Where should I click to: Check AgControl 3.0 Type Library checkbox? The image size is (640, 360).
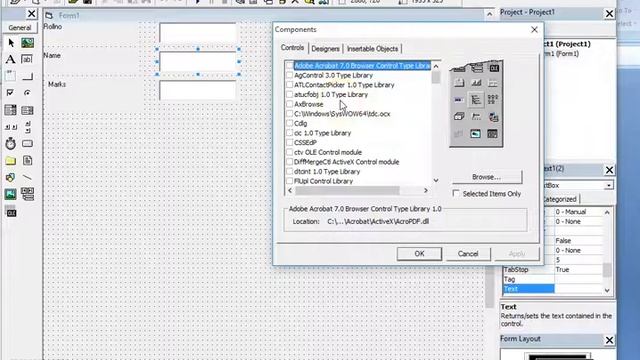(289, 75)
